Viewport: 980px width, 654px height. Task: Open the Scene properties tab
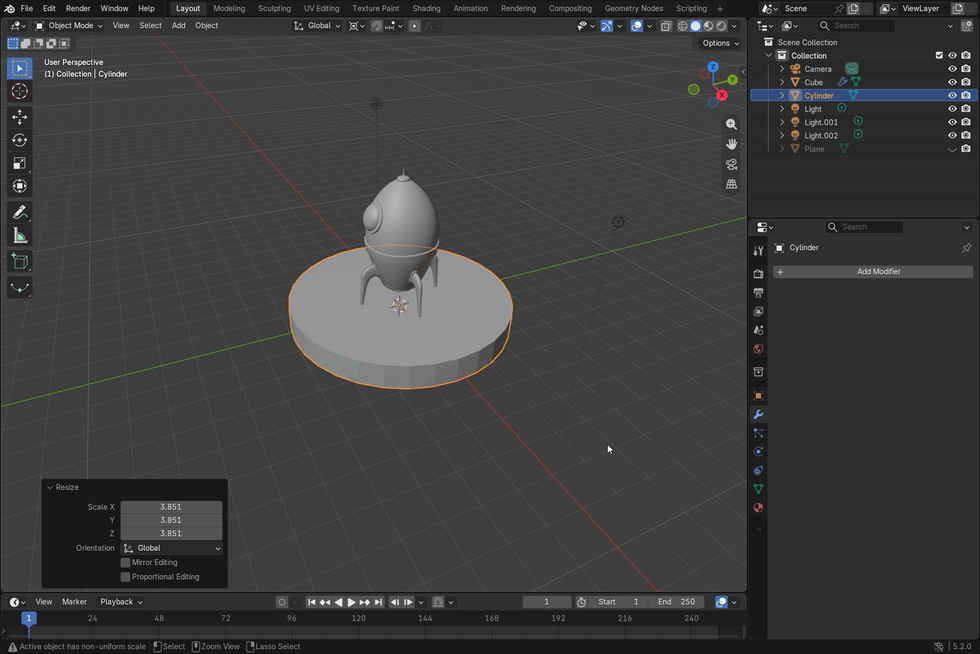click(x=758, y=330)
